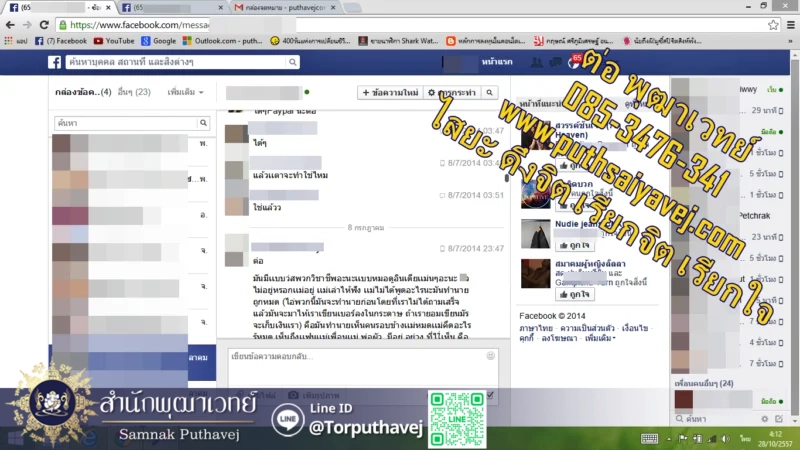
Task: Open chat sidebar settings gear
Action: pos(764,418)
